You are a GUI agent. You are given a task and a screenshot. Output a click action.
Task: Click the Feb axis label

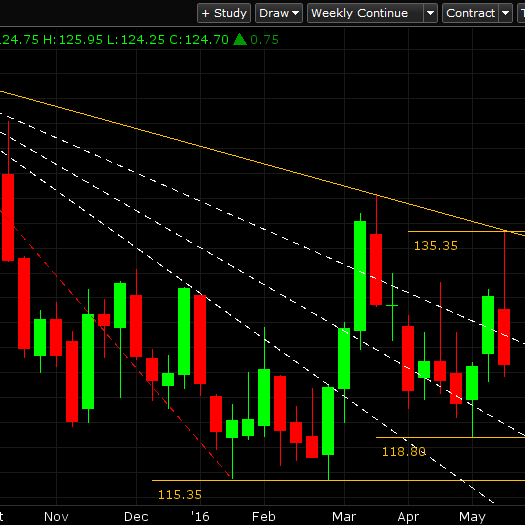coord(264,516)
